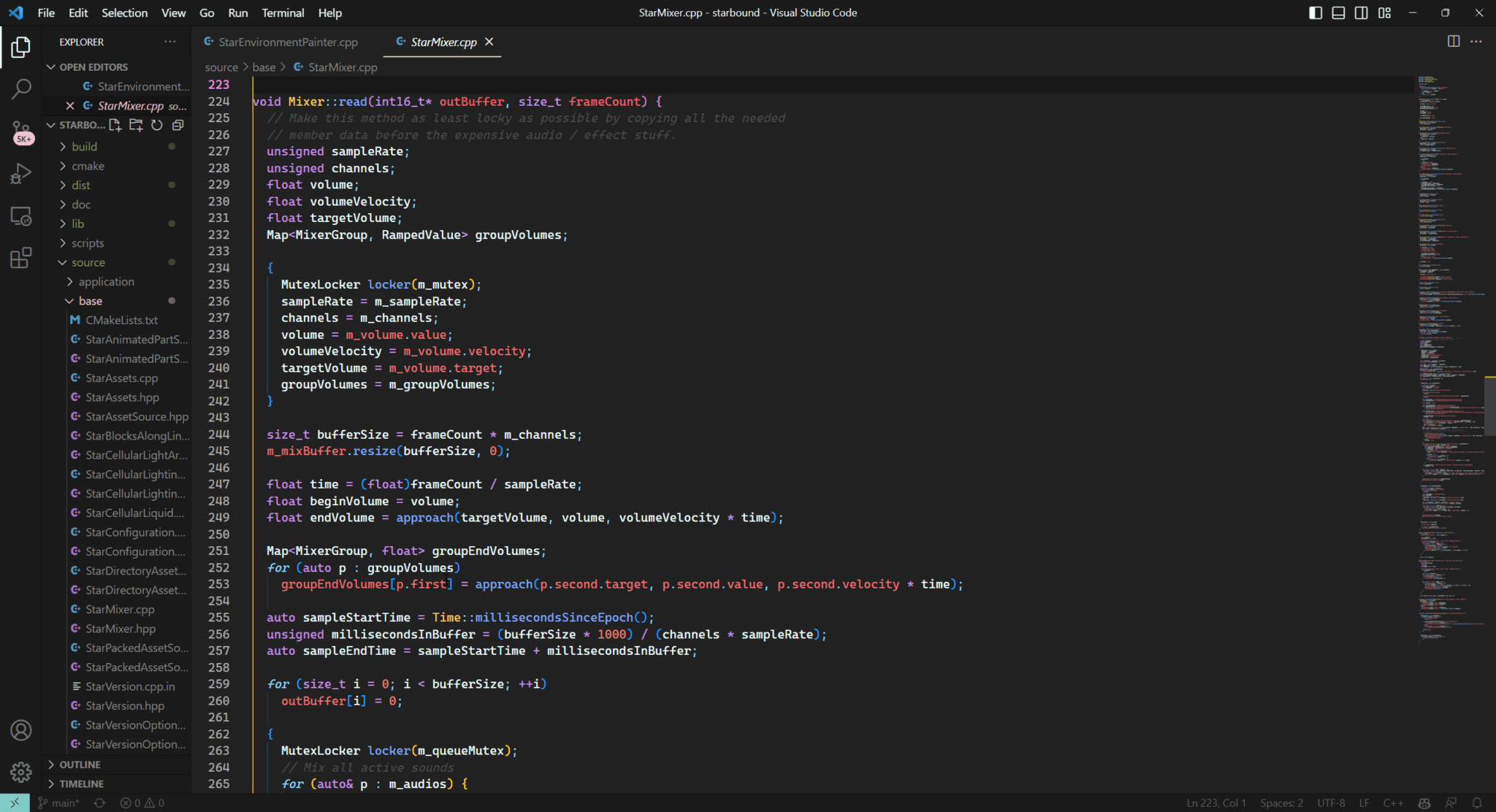The height and width of the screenshot is (812, 1496).
Task: Expand the scripts folder
Action: coord(117,243)
